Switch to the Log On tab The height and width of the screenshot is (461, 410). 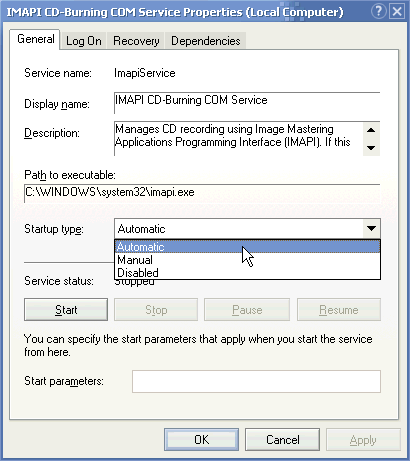tap(84, 41)
